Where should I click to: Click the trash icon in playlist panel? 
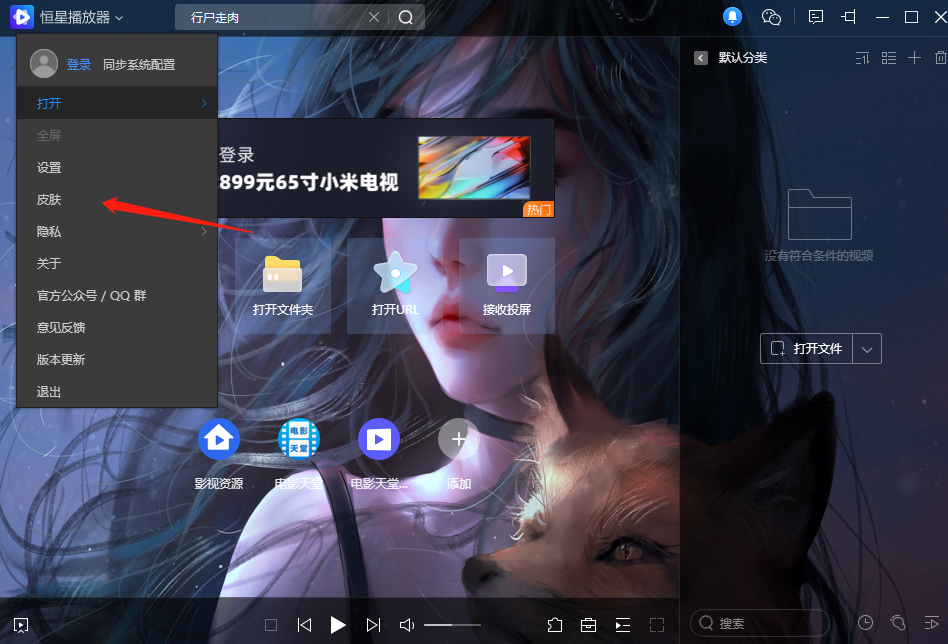pyautogui.click(x=938, y=58)
